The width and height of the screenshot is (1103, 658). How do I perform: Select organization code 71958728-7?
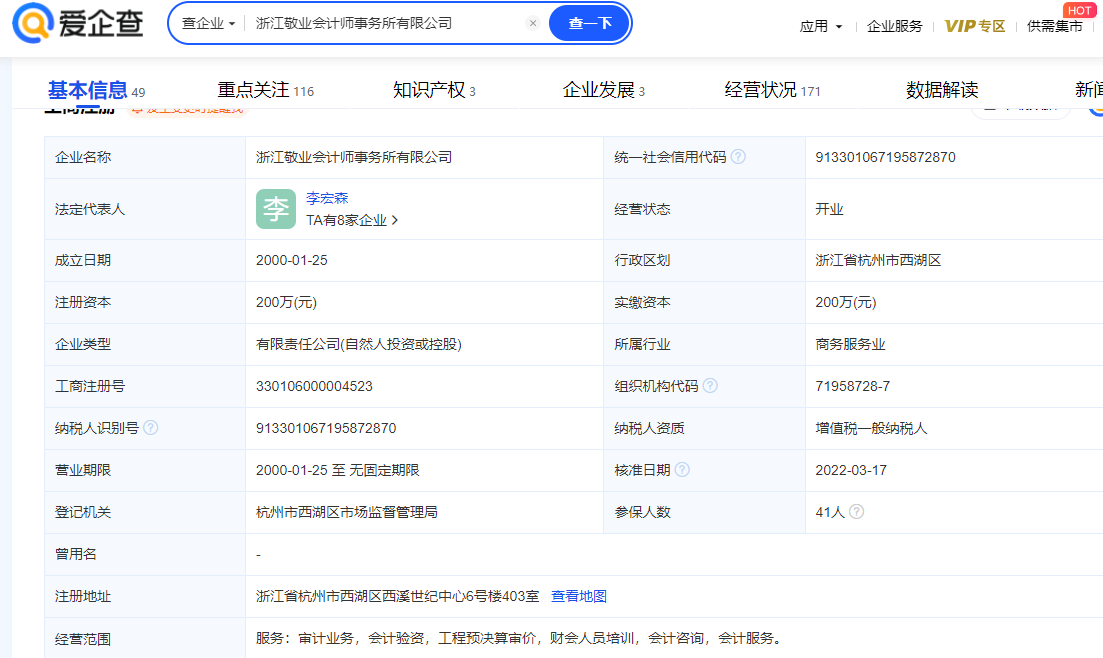point(853,386)
